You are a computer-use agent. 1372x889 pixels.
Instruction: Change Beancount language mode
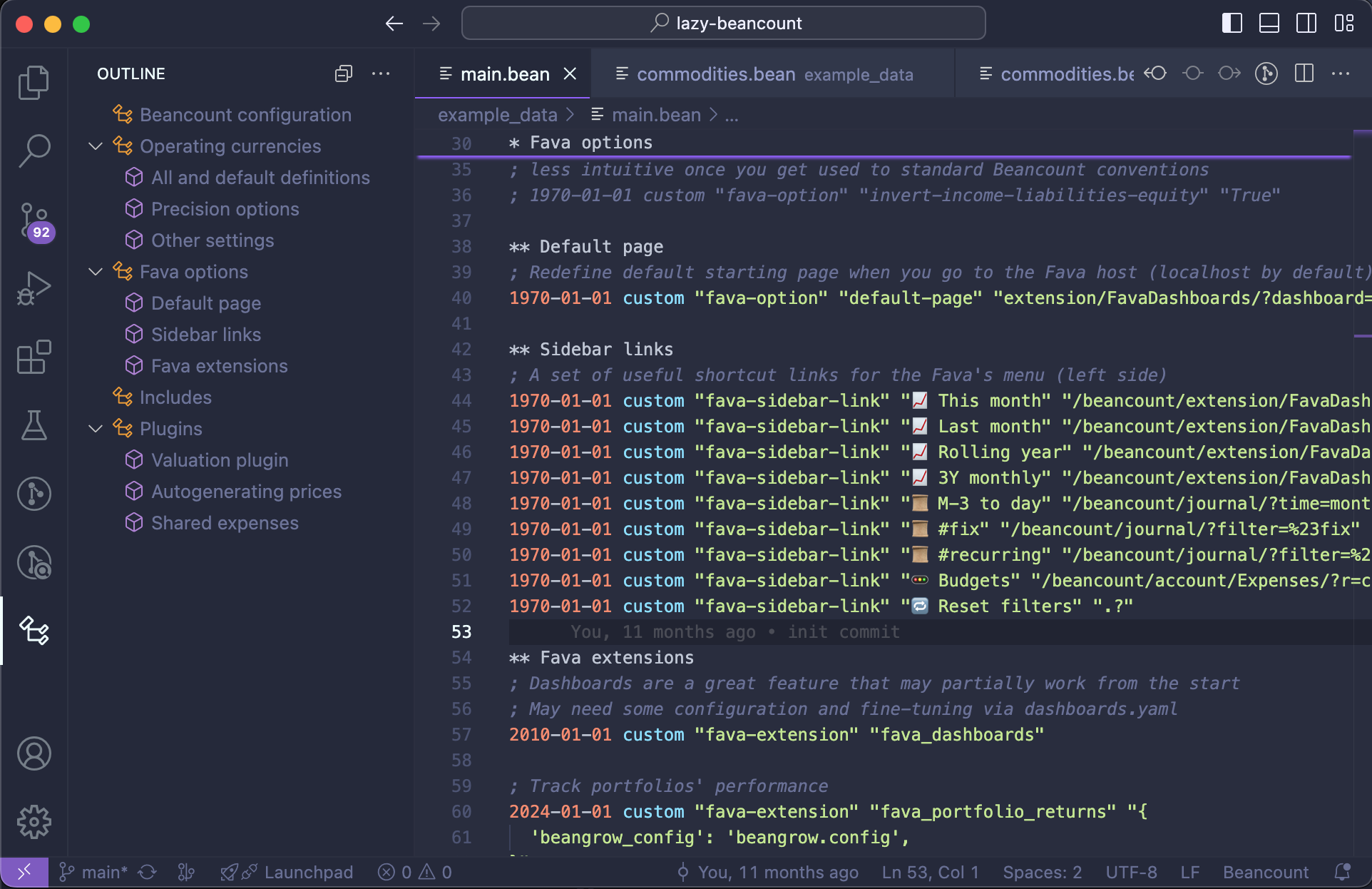tap(1266, 872)
